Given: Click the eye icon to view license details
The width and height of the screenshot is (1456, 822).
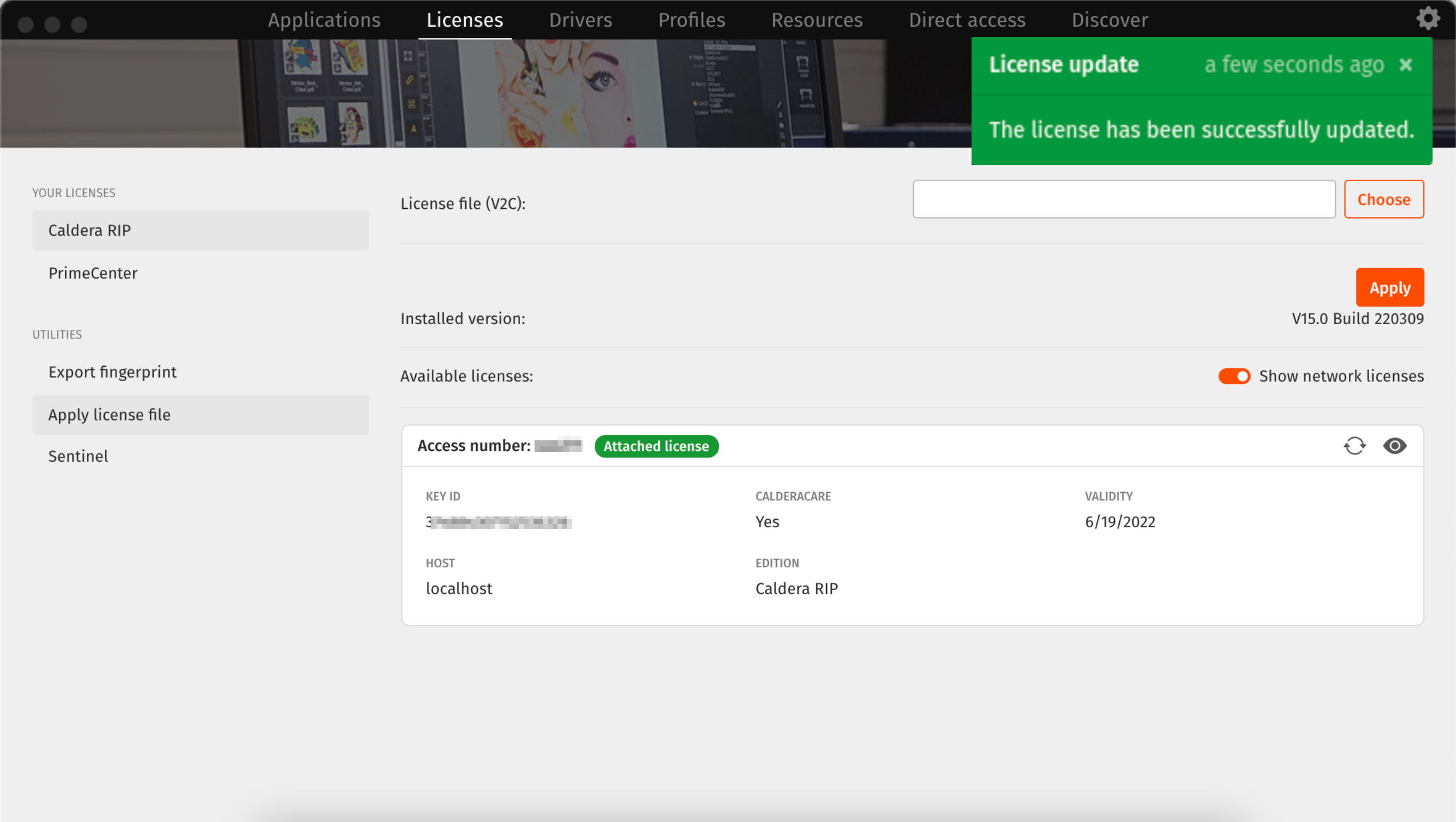Looking at the screenshot, I should (x=1395, y=446).
